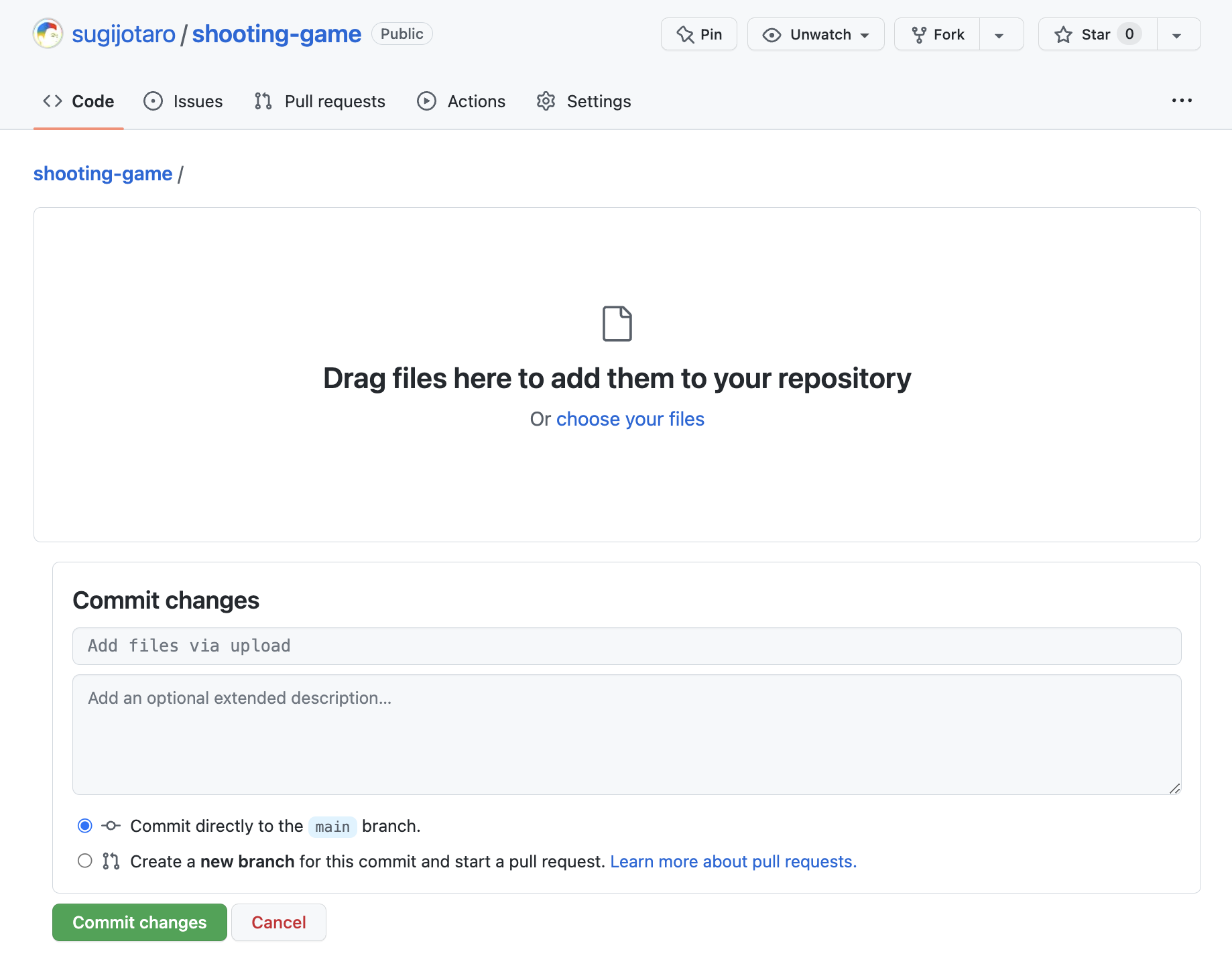Open the Actions tab

tap(461, 101)
